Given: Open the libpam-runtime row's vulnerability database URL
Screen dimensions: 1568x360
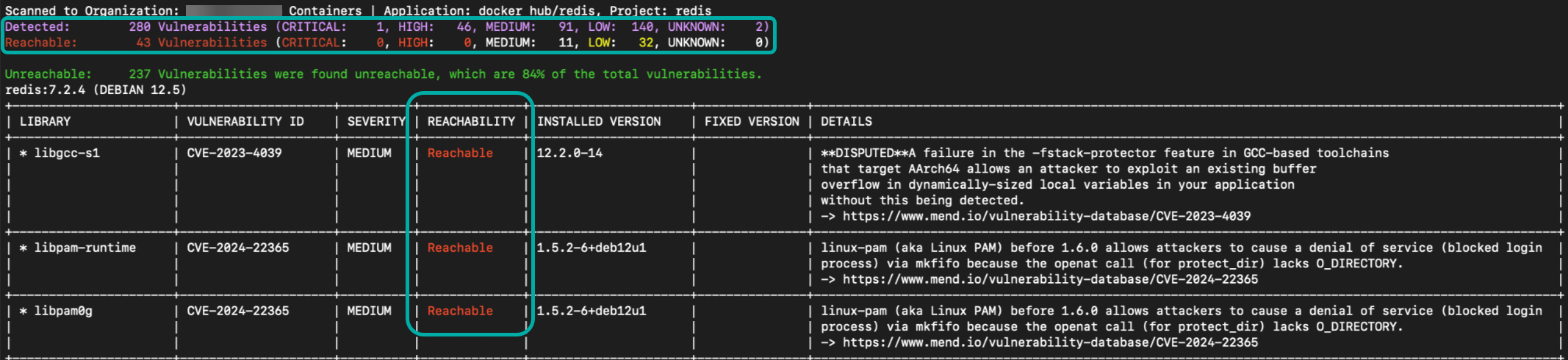Looking at the screenshot, I should click(1049, 279).
